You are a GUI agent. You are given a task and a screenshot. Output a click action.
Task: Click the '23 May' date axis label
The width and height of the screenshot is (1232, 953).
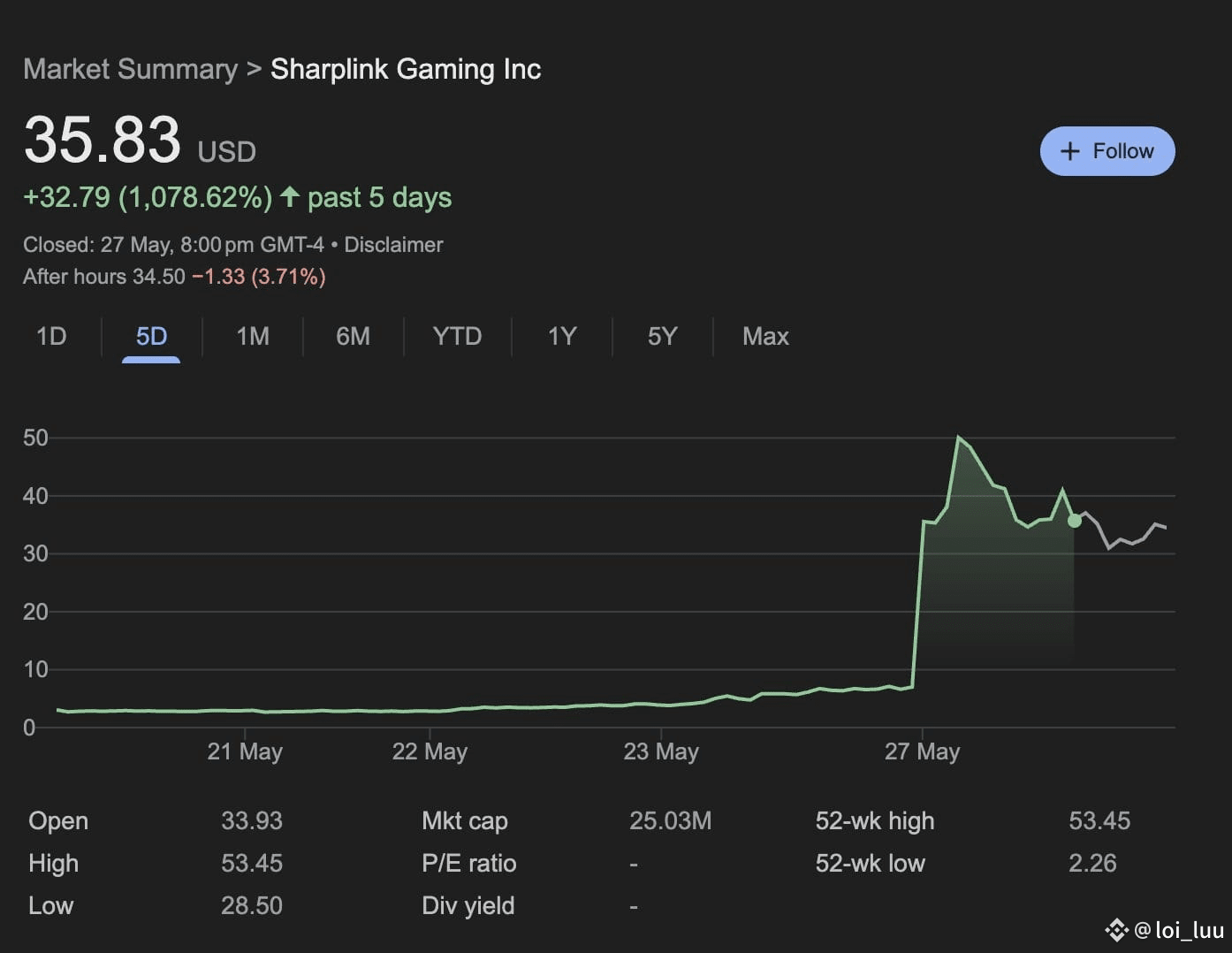tap(661, 751)
